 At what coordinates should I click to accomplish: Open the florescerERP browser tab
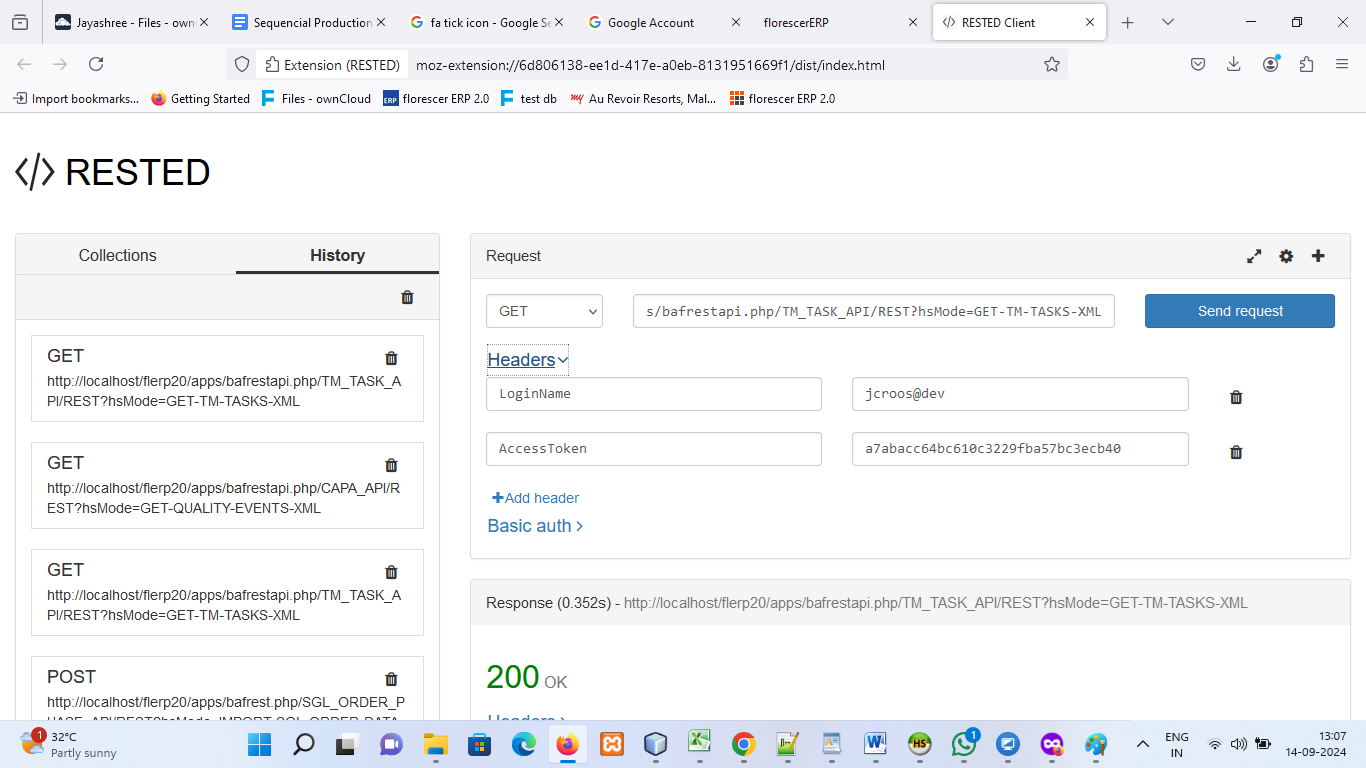tap(830, 22)
